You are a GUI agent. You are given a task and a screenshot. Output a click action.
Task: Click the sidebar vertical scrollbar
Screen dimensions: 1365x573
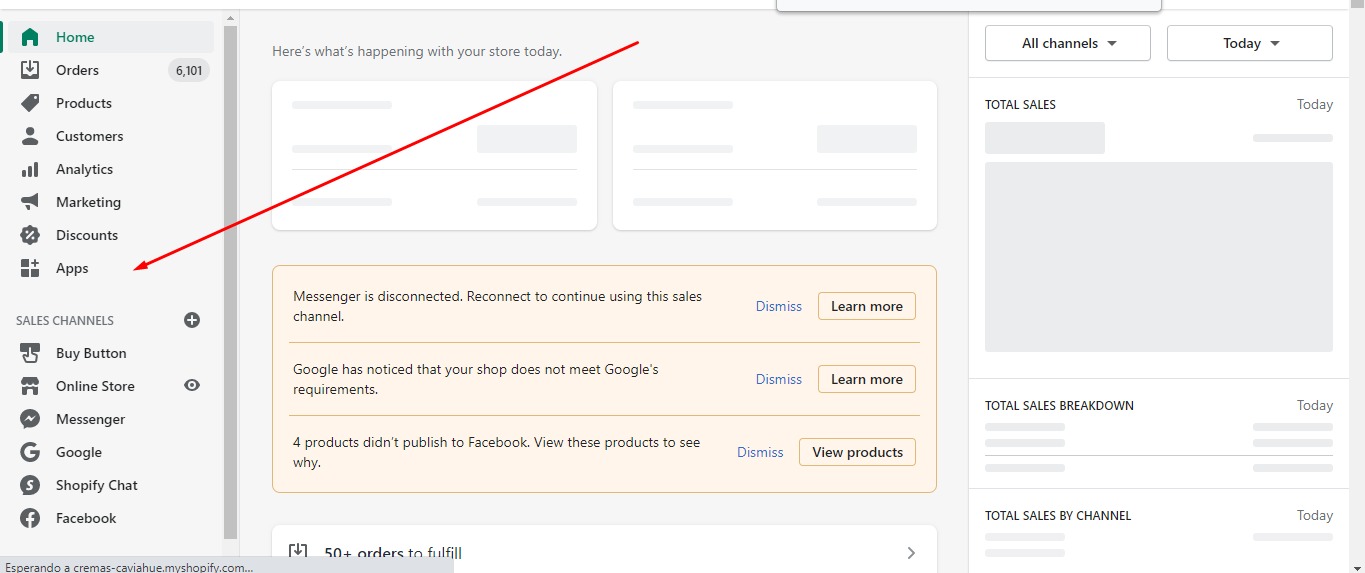231,280
